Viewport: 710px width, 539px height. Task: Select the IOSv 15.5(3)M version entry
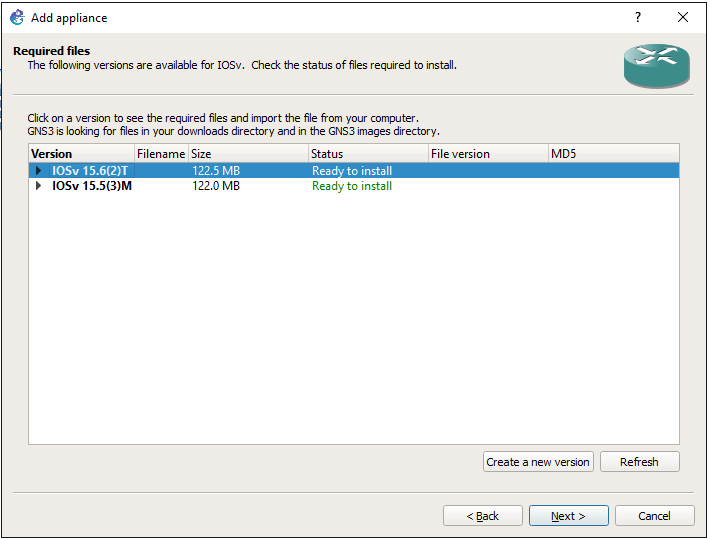click(x=91, y=186)
